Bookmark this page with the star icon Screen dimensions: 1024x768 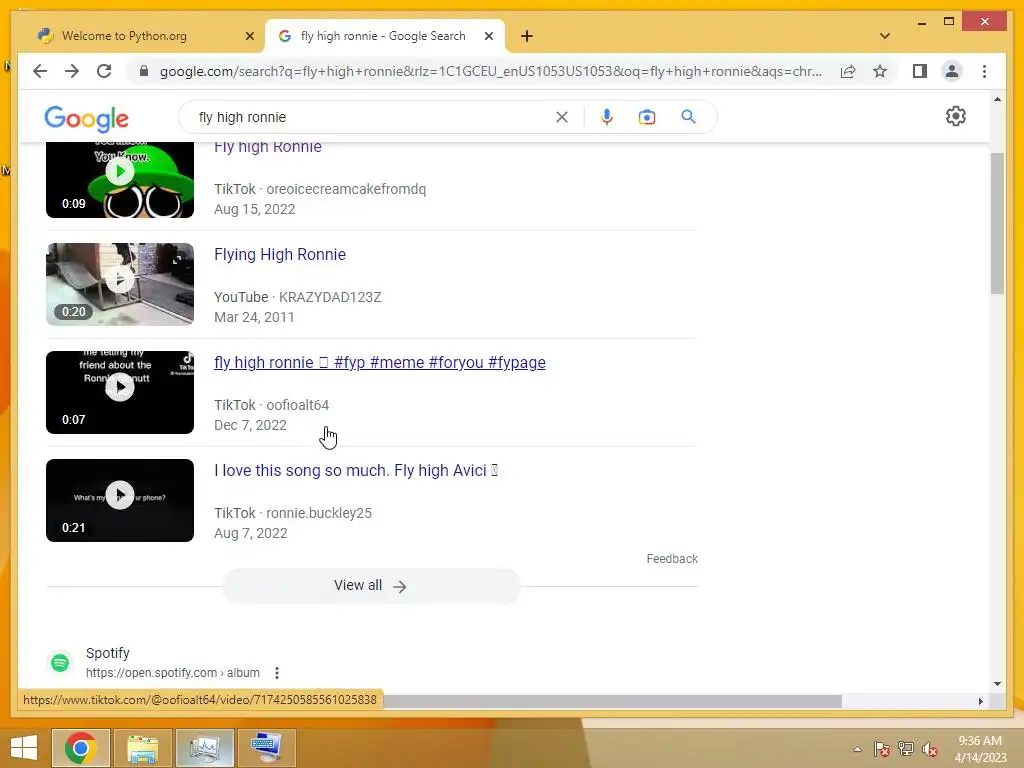[880, 71]
